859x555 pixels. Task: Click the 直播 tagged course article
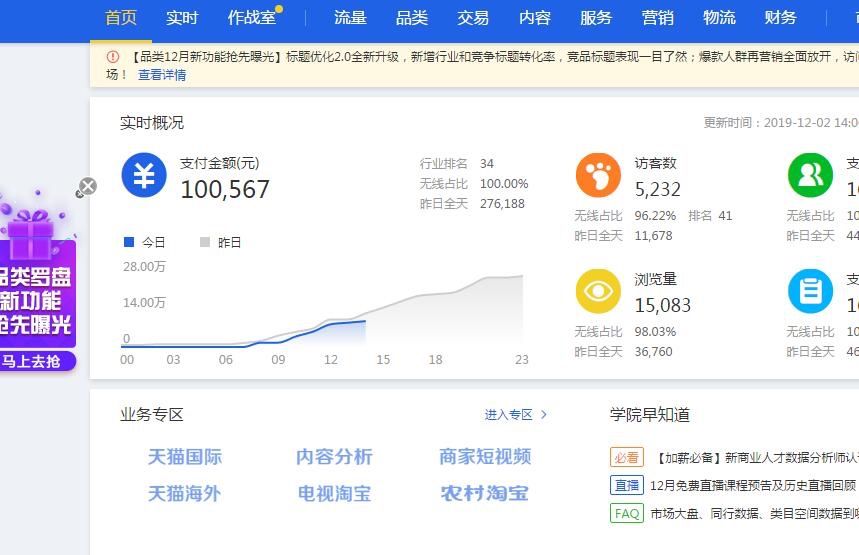point(752,485)
